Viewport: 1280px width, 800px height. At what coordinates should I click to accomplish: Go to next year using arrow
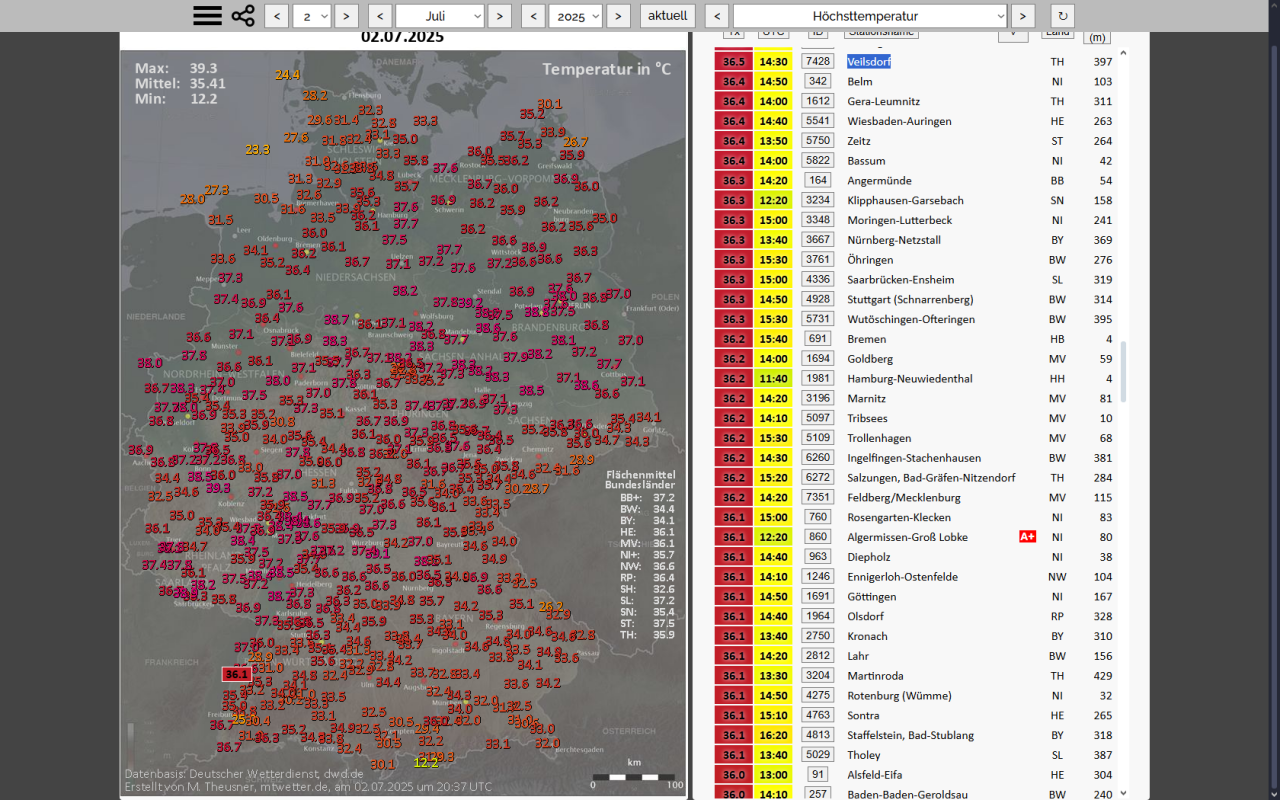619,16
